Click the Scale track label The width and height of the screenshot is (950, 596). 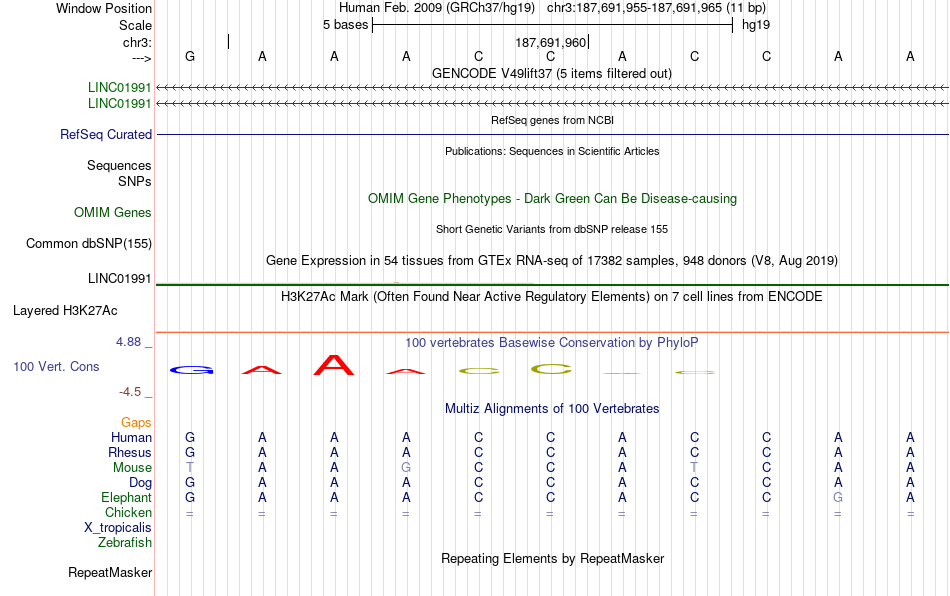pyautogui.click(x=135, y=25)
